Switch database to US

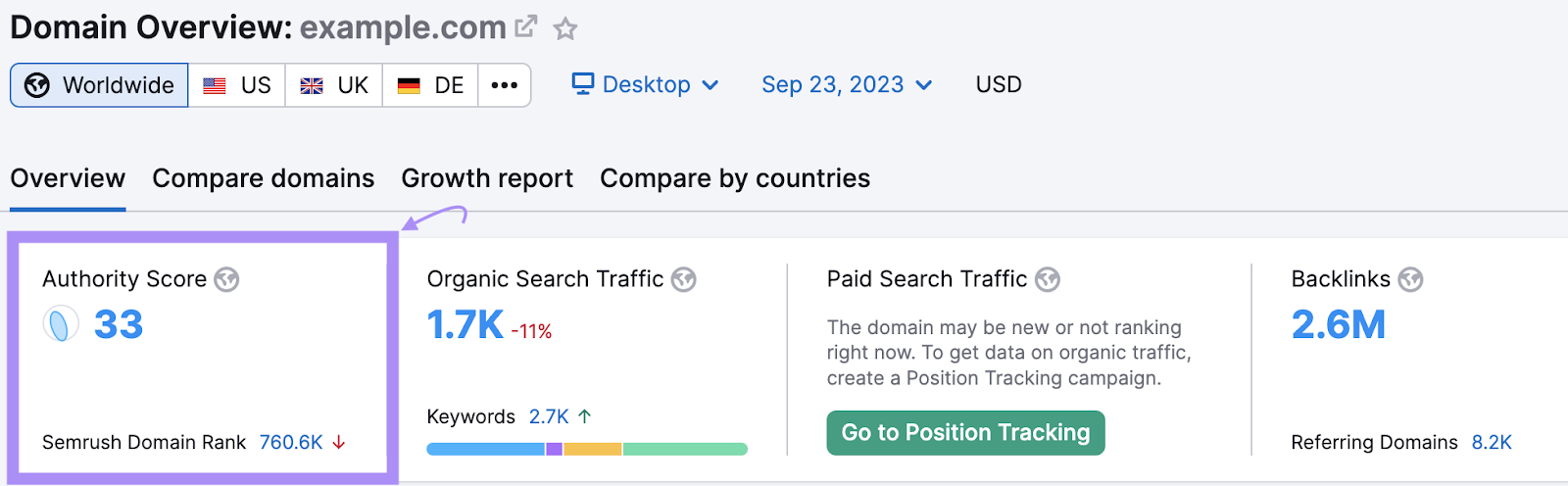[x=237, y=85]
